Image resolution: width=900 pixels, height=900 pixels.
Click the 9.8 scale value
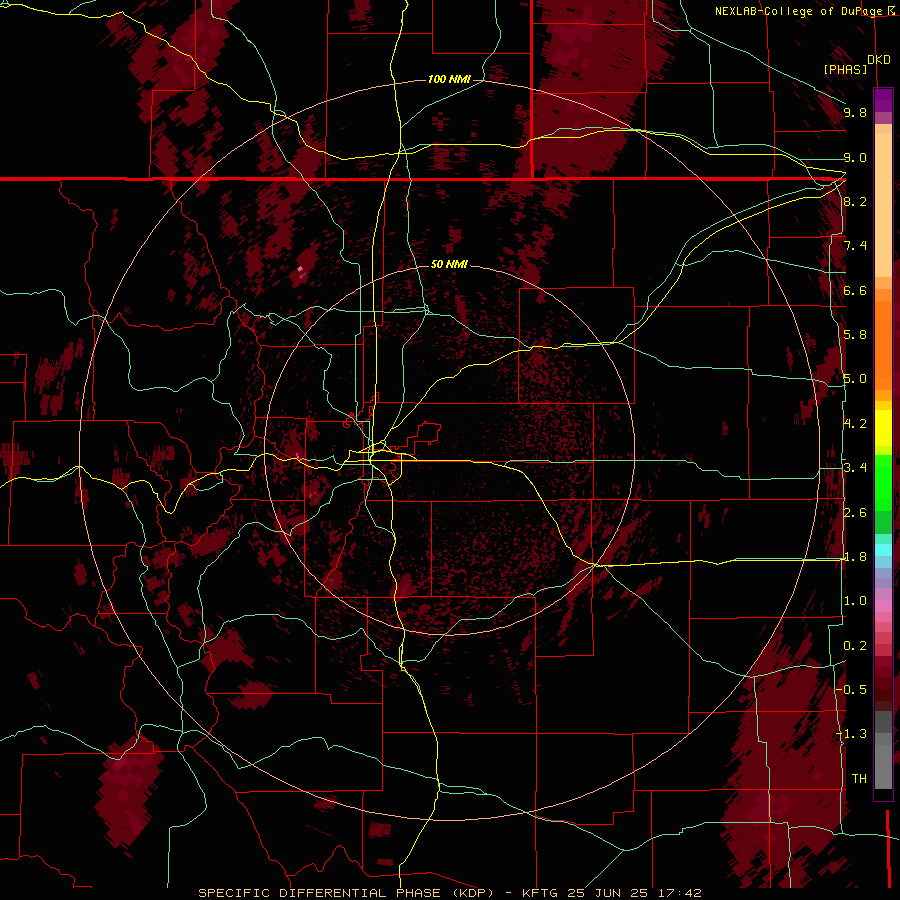[x=855, y=112]
